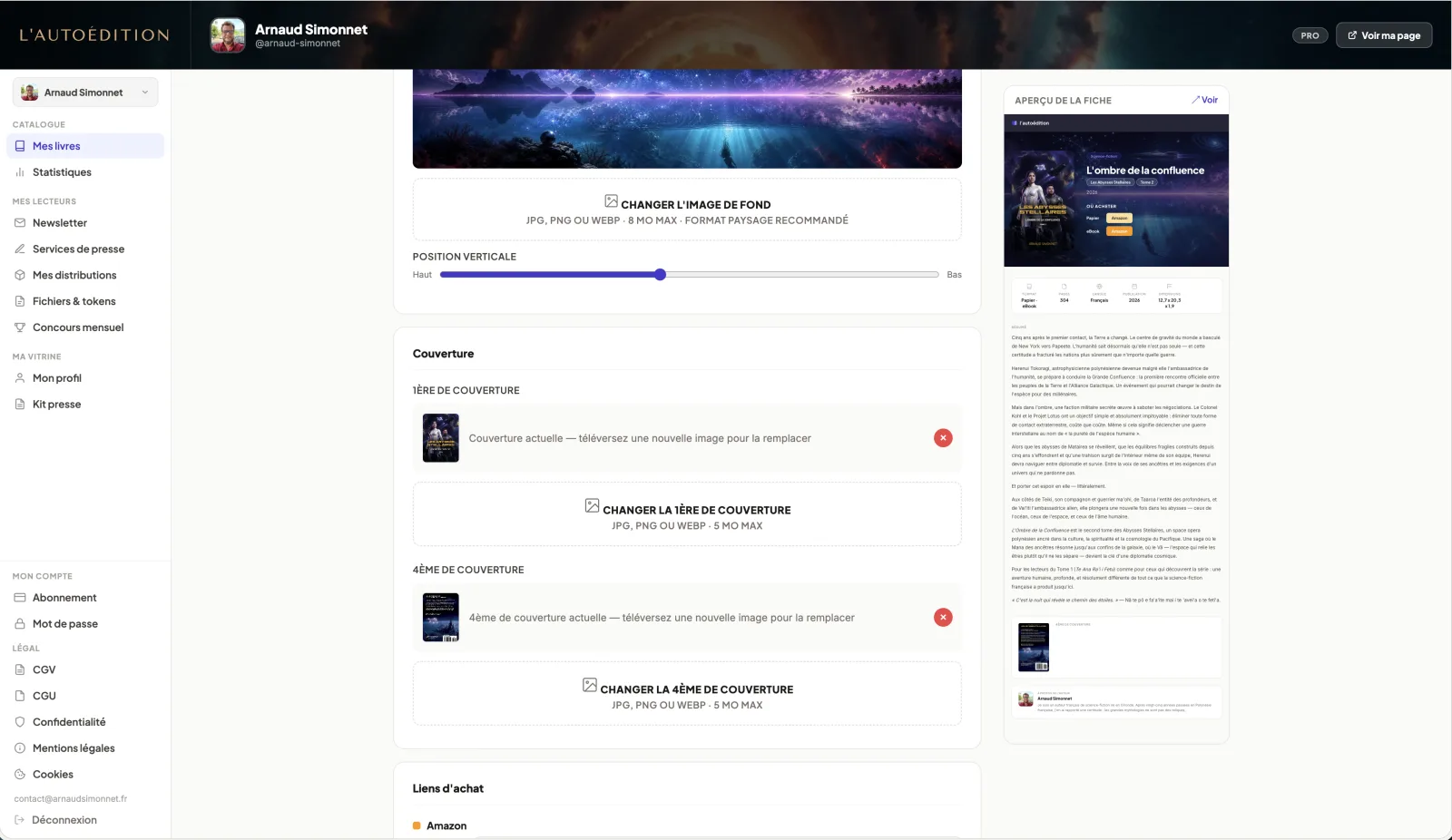Delete the current 4ème de couverture image
1452x840 pixels.
pyautogui.click(x=943, y=618)
